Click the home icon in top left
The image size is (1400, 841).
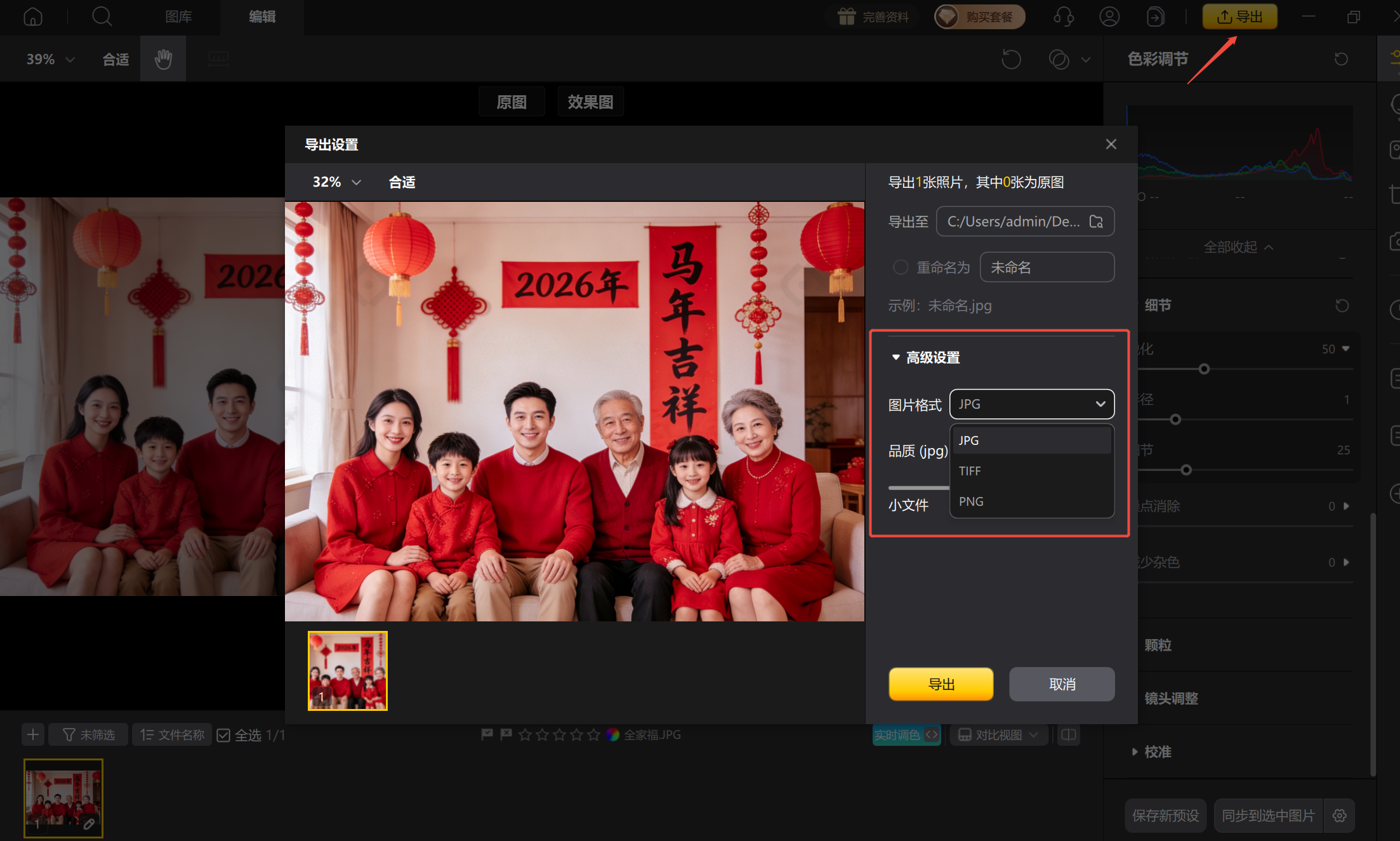coord(32,17)
